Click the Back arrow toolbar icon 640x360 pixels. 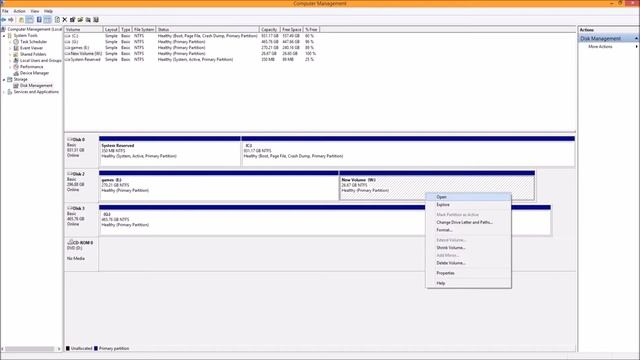pos(4,20)
